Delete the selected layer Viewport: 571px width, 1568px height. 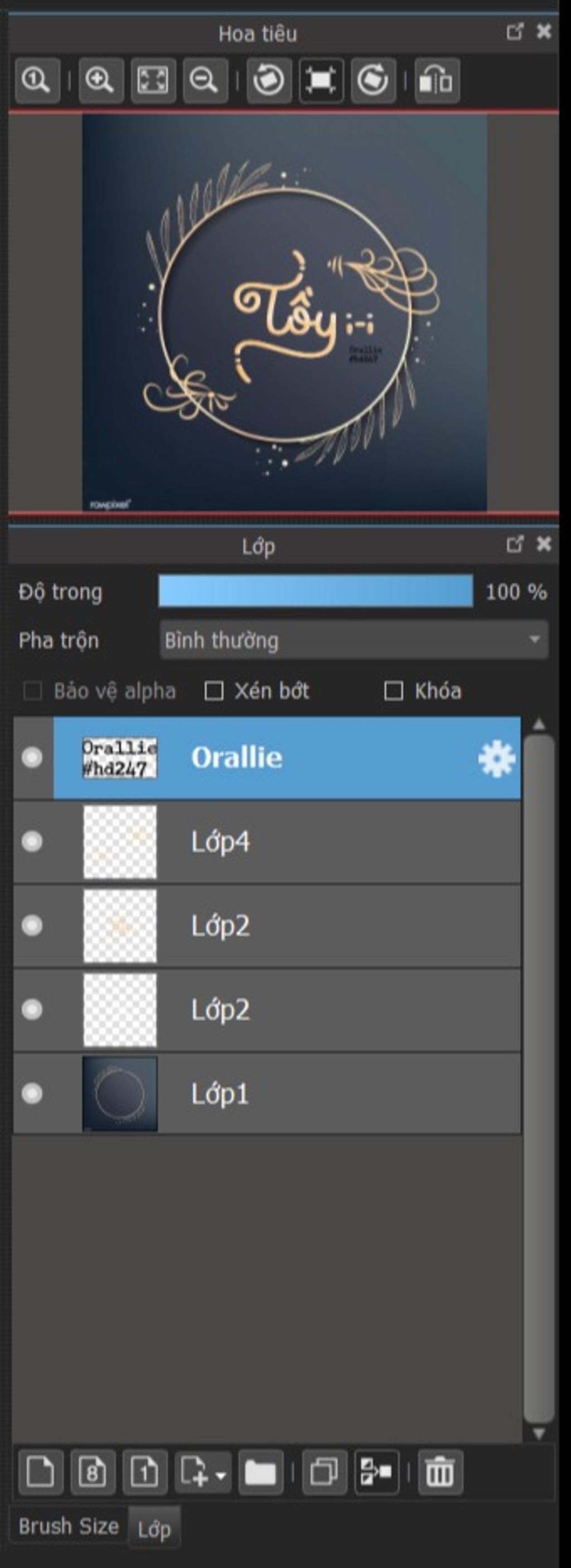[x=439, y=1473]
